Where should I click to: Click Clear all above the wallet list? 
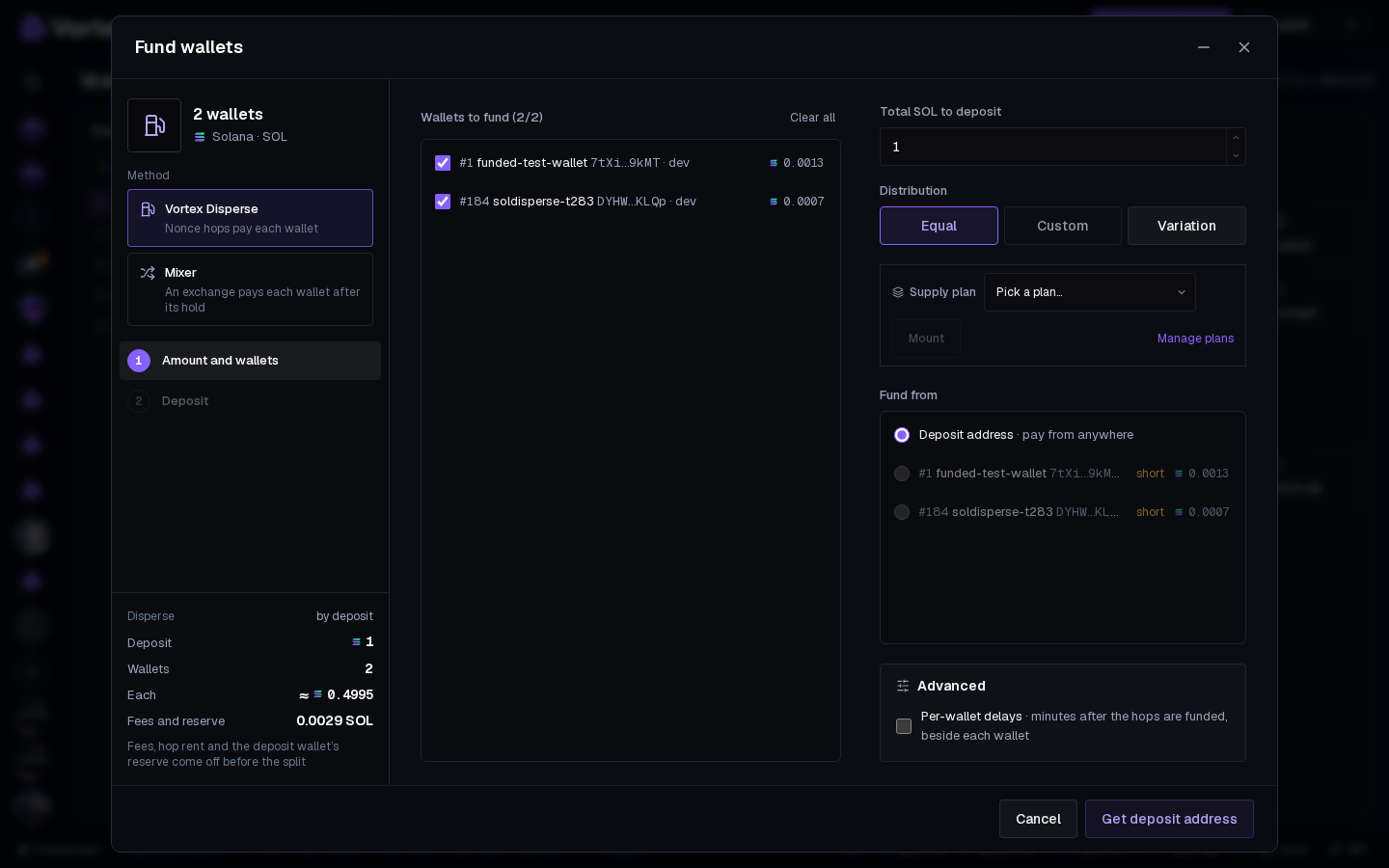click(x=813, y=118)
